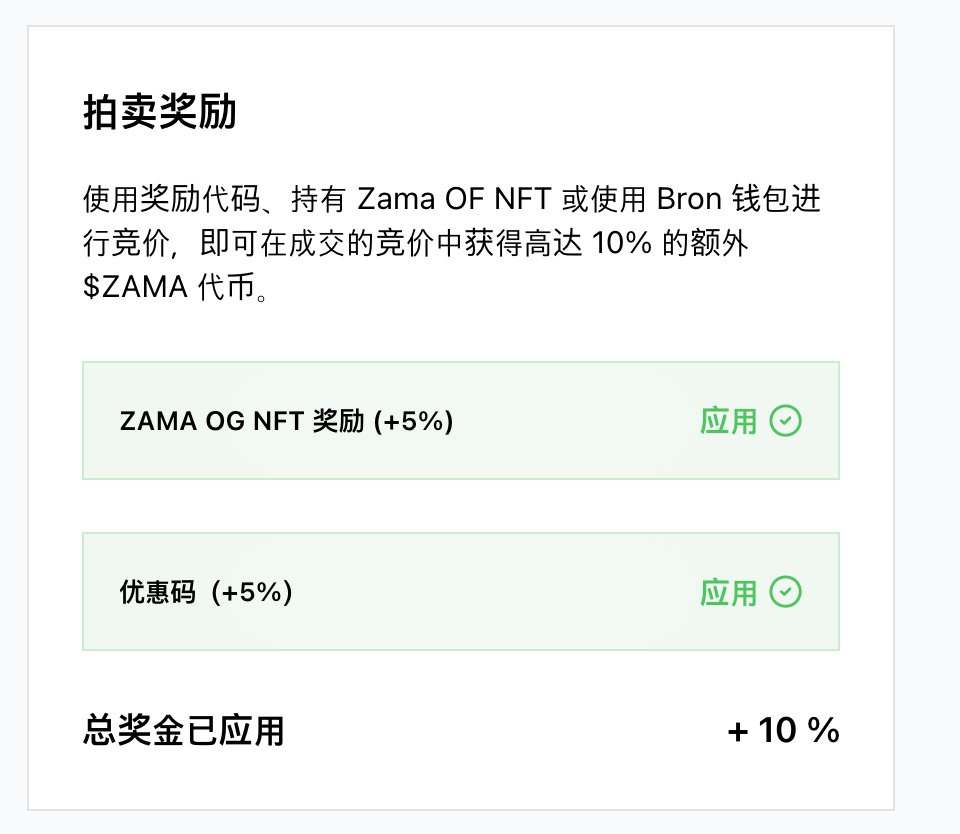Click the (+5%) text in ZAMA OG NFT row
Viewport: 960px width, 834px height.
pyautogui.click(x=413, y=421)
